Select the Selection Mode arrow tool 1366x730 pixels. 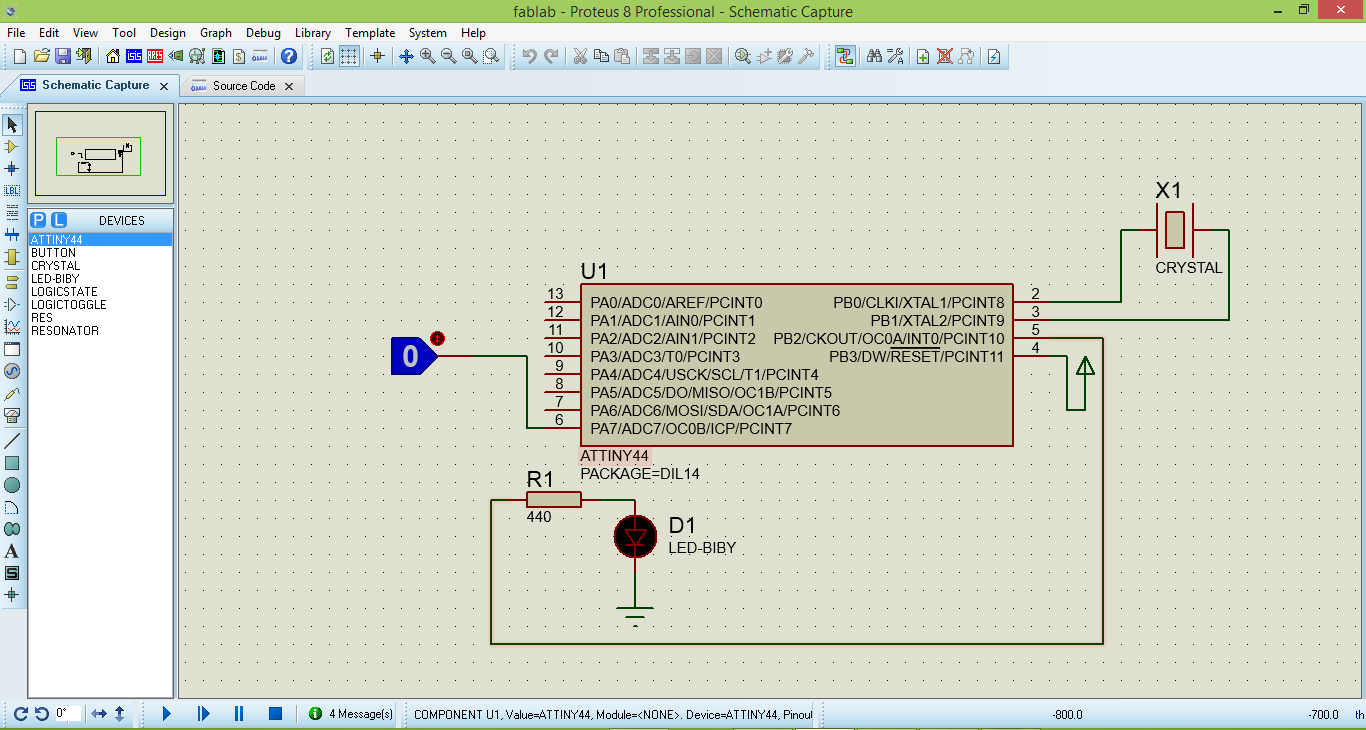pos(12,125)
